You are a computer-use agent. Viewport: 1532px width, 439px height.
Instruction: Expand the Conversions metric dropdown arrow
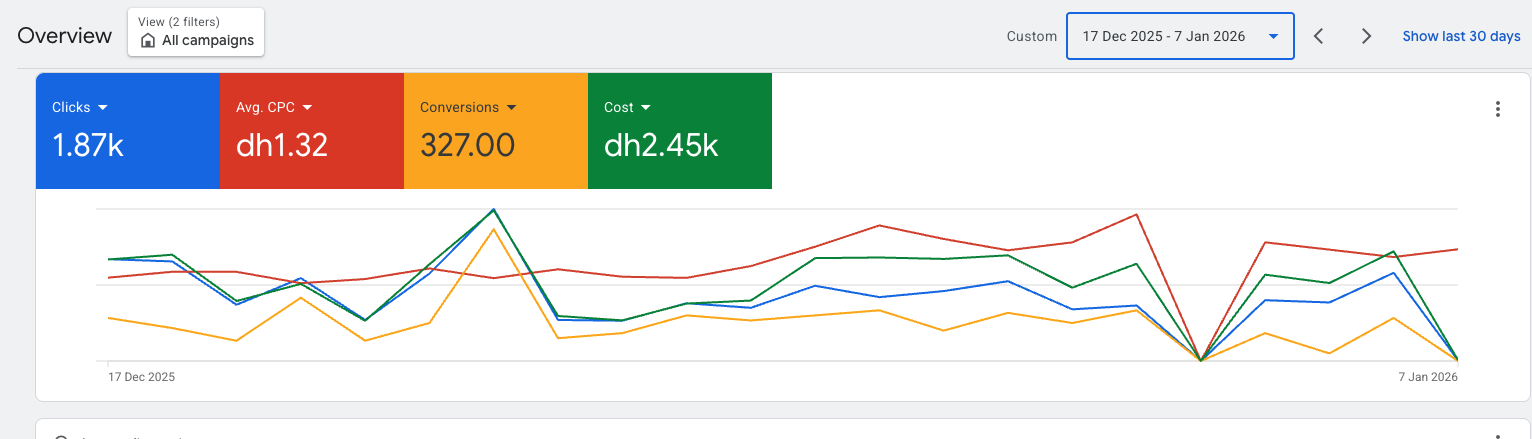pos(511,107)
